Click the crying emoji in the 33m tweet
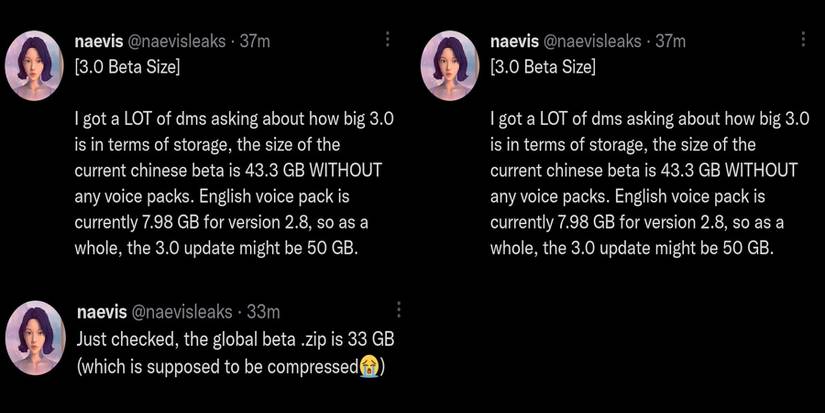The height and width of the screenshot is (413, 825). 370,367
